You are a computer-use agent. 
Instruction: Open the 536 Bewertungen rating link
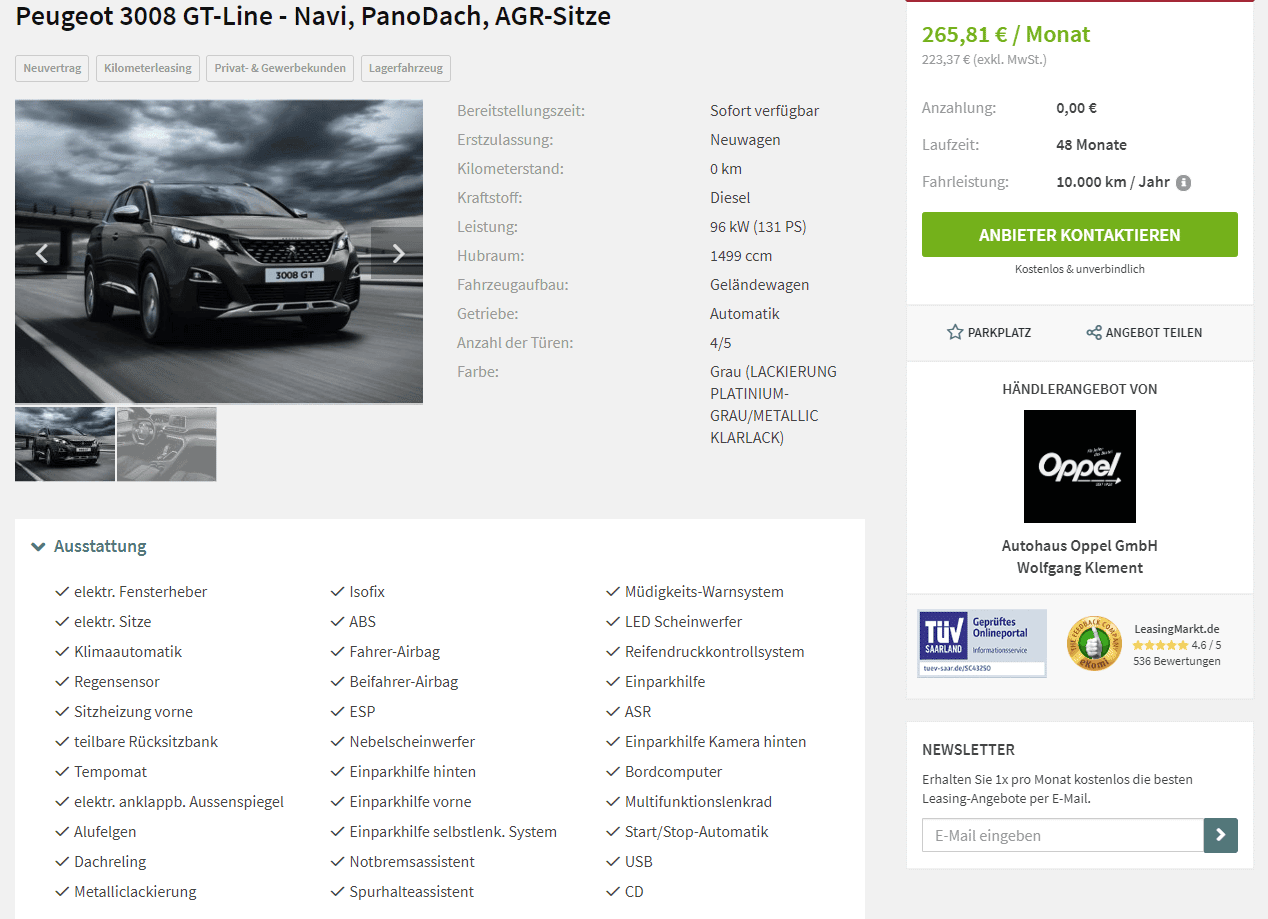click(x=1177, y=661)
